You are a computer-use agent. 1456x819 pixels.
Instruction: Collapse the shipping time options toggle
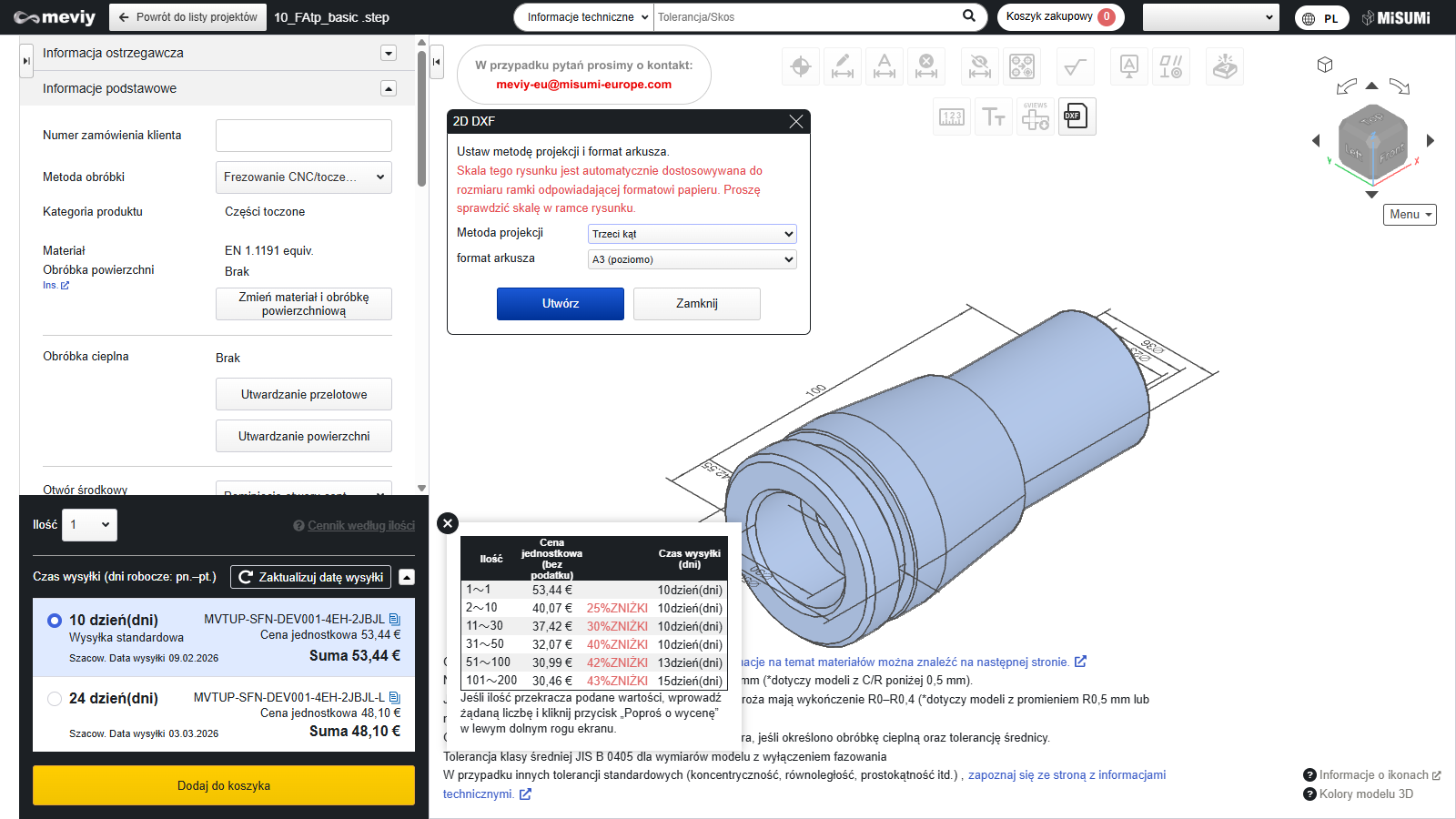[407, 577]
